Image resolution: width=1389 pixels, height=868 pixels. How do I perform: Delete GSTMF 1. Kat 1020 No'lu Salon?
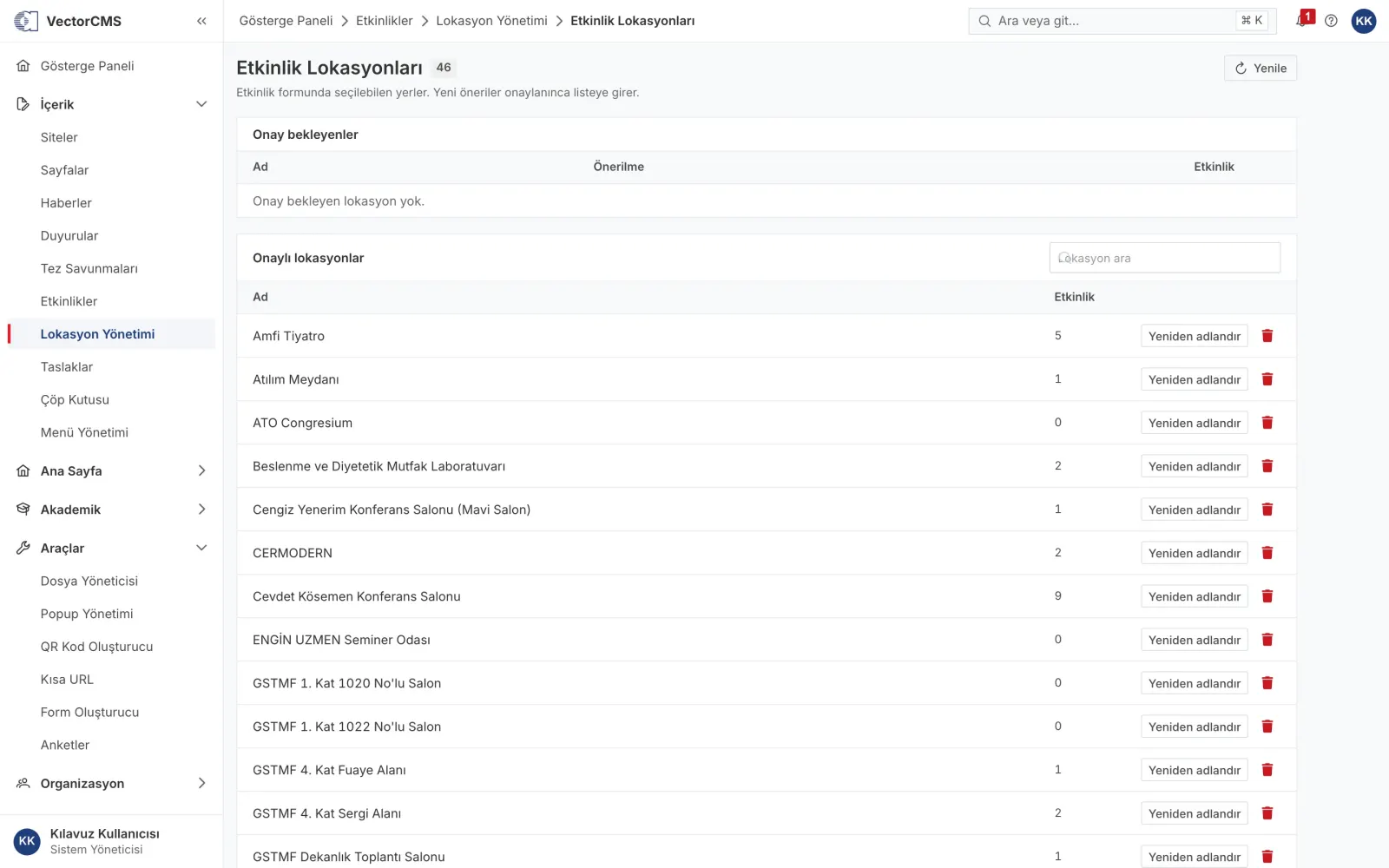[x=1267, y=683]
